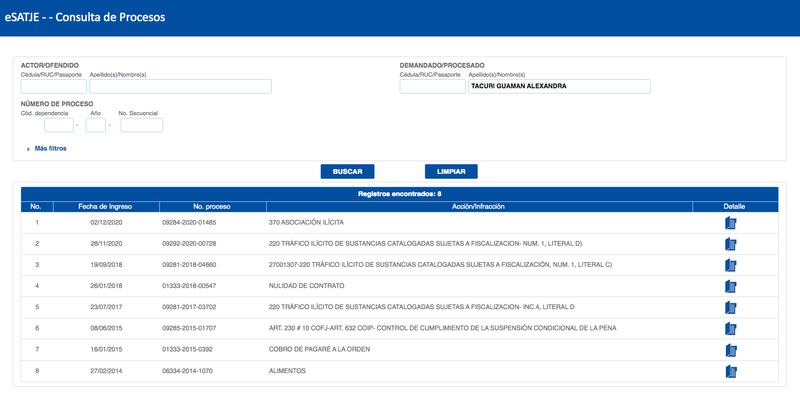Select process number 01333-2018-00547
The height and width of the screenshot is (399, 800).
[x=189, y=286]
